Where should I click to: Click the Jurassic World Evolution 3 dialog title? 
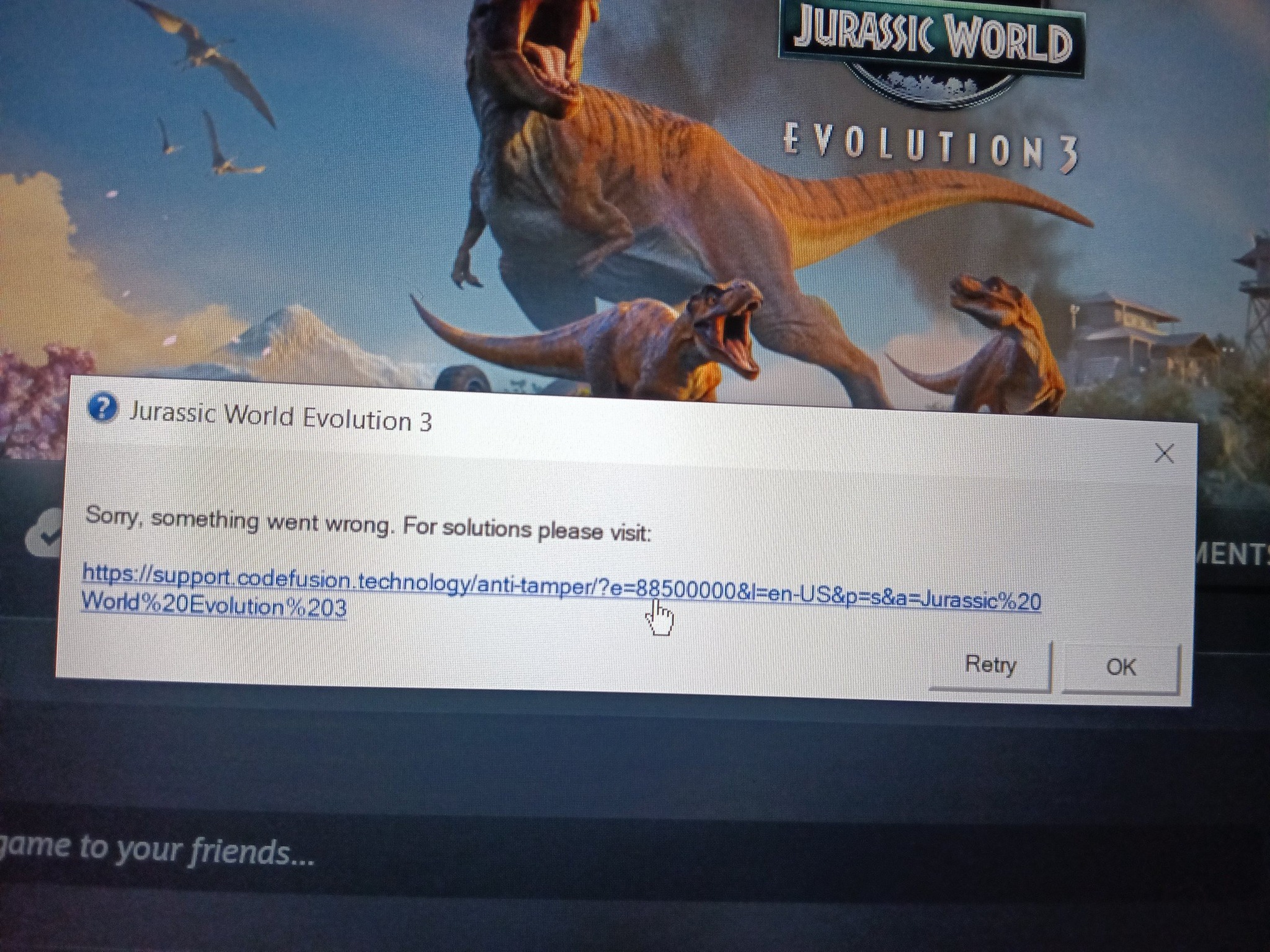point(280,417)
